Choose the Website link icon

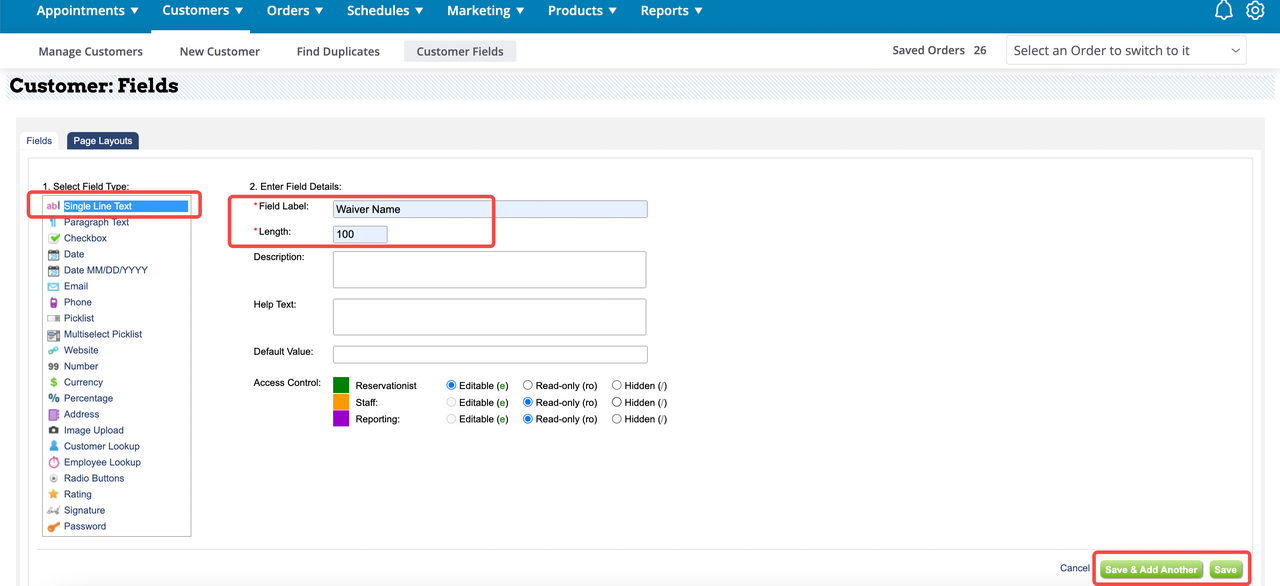[54, 350]
